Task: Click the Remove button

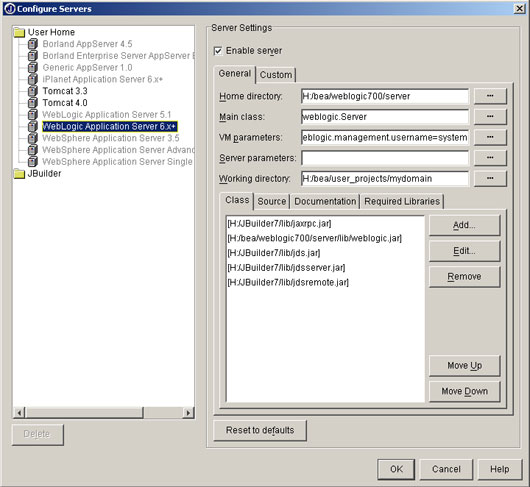Action: pos(464,276)
